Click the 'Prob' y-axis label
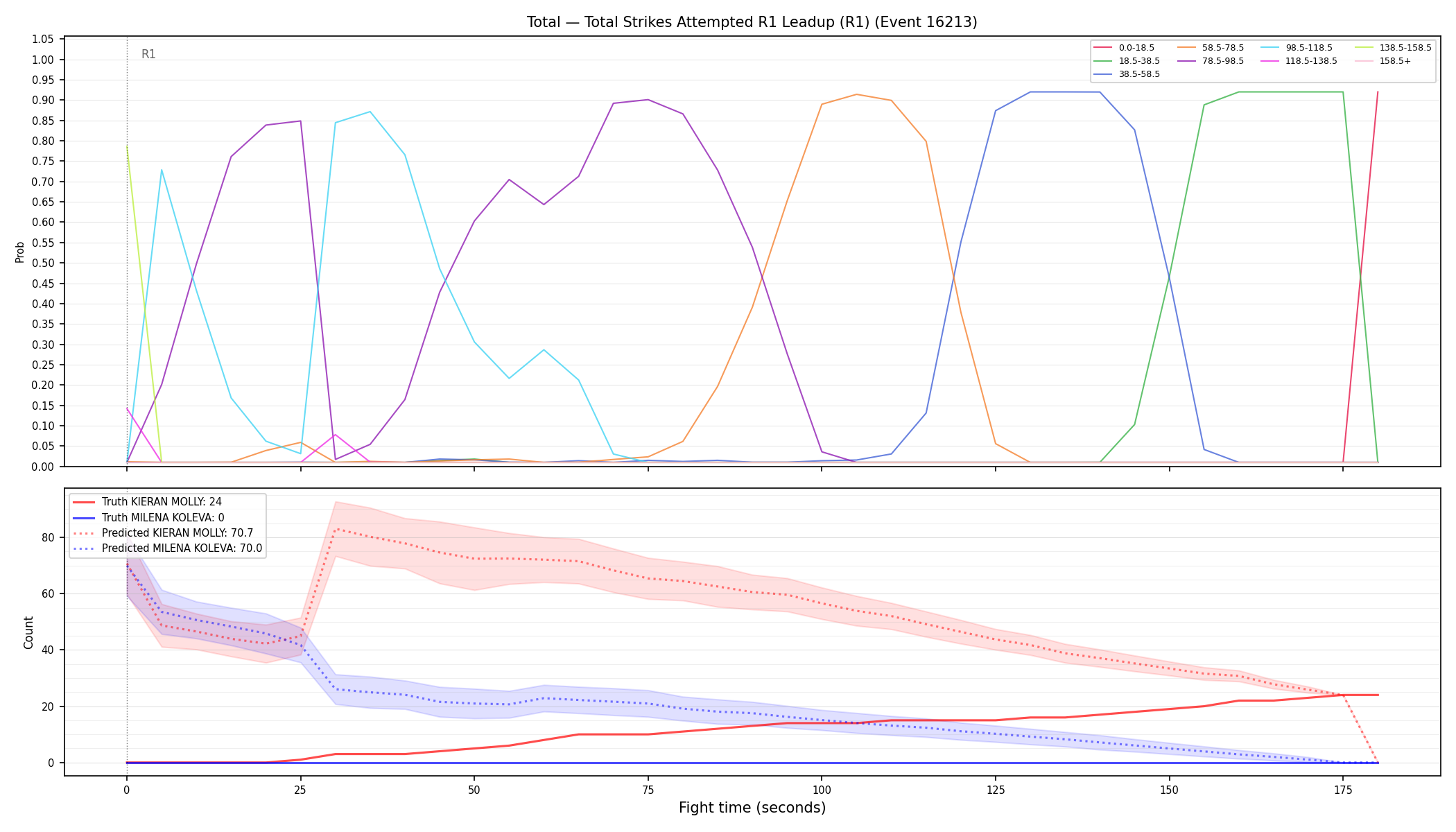Image resolution: width=1456 pixels, height=832 pixels. point(20,252)
